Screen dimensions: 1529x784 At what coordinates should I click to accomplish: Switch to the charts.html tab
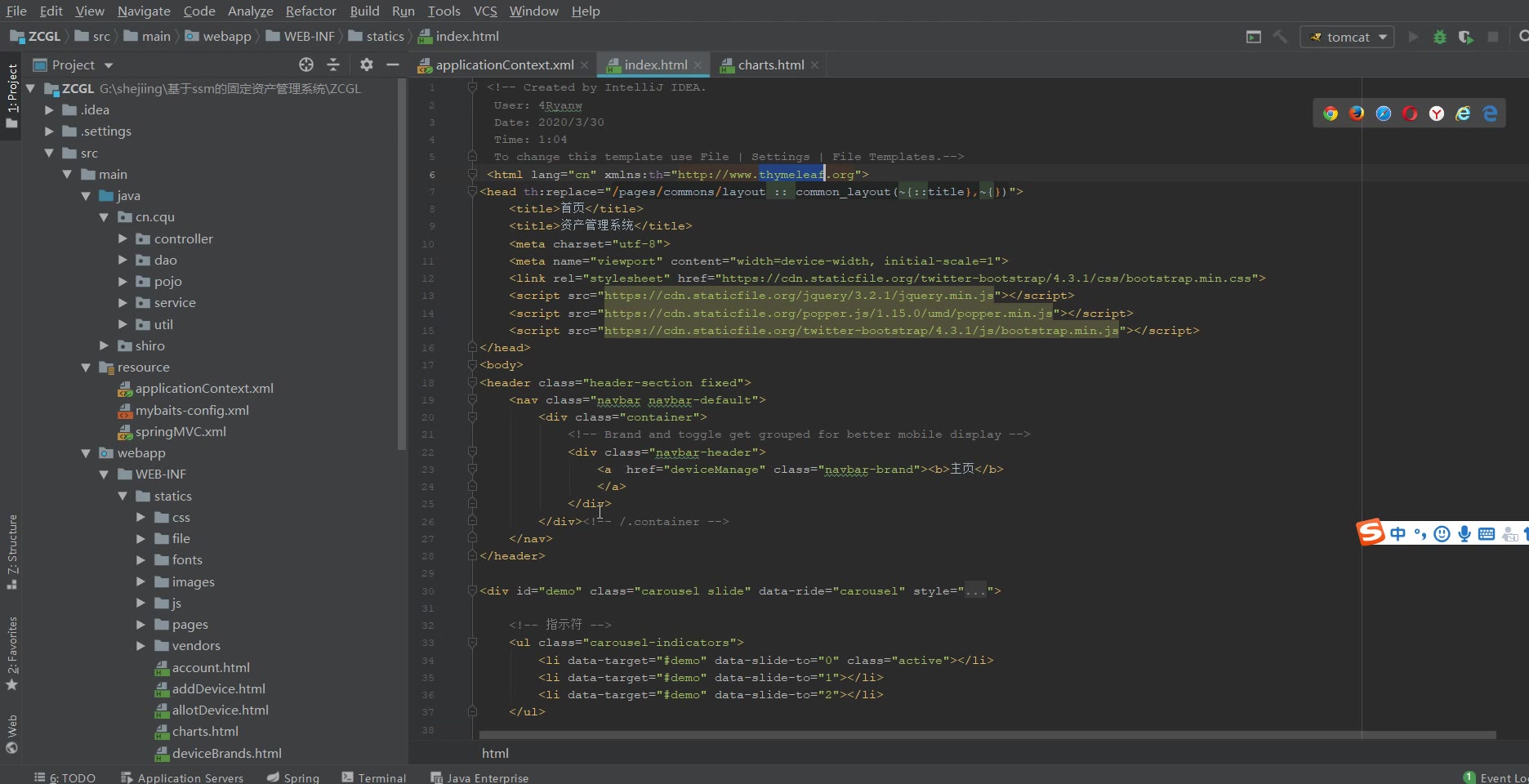pyautogui.click(x=770, y=65)
